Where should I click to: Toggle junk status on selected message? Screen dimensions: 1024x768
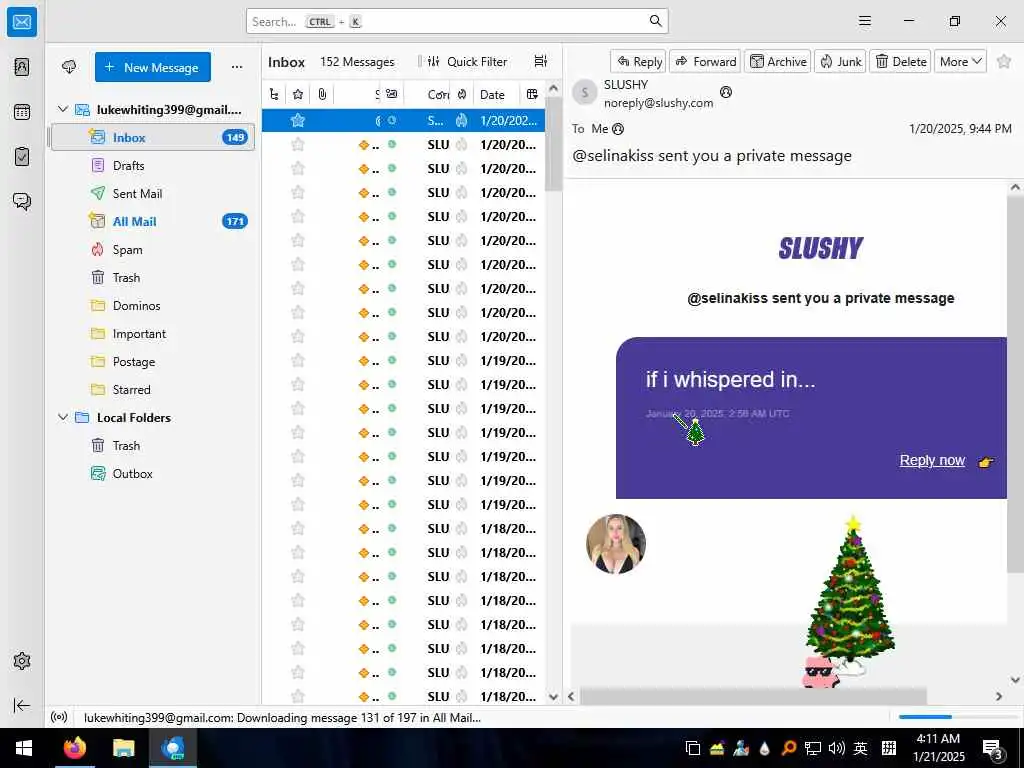(462, 120)
